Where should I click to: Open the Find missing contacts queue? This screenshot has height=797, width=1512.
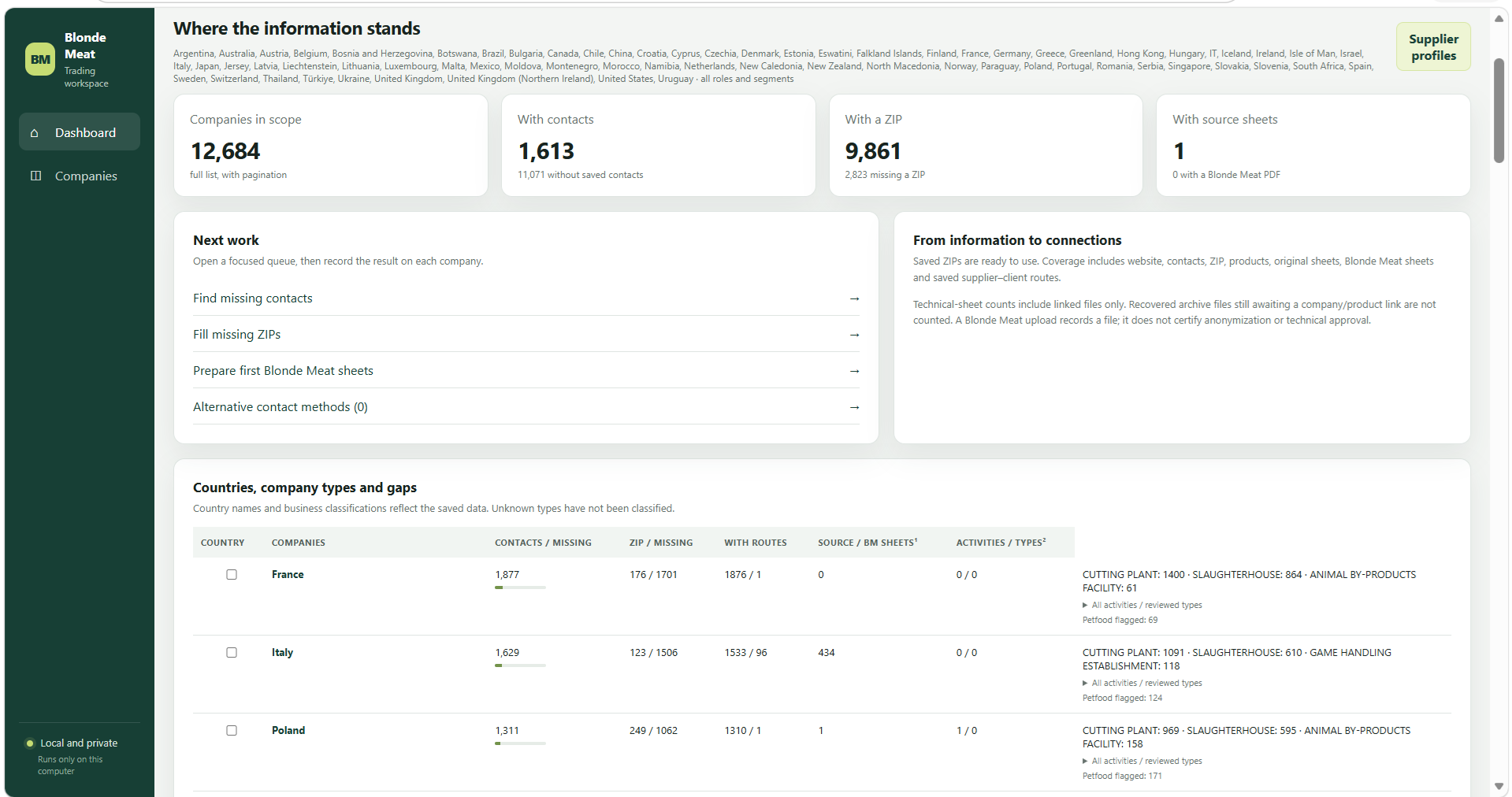pyautogui.click(x=526, y=298)
